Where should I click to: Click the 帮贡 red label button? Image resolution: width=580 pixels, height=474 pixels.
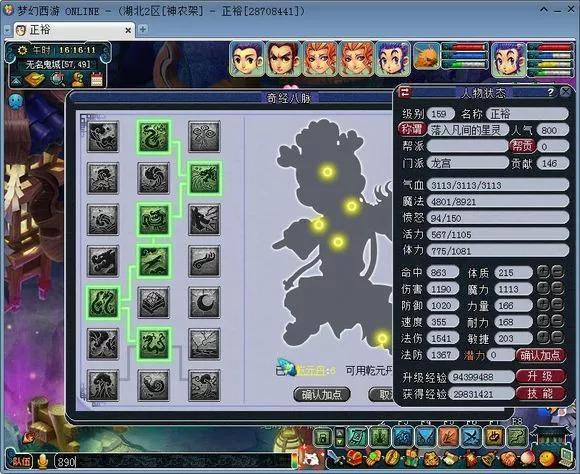tap(522, 146)
